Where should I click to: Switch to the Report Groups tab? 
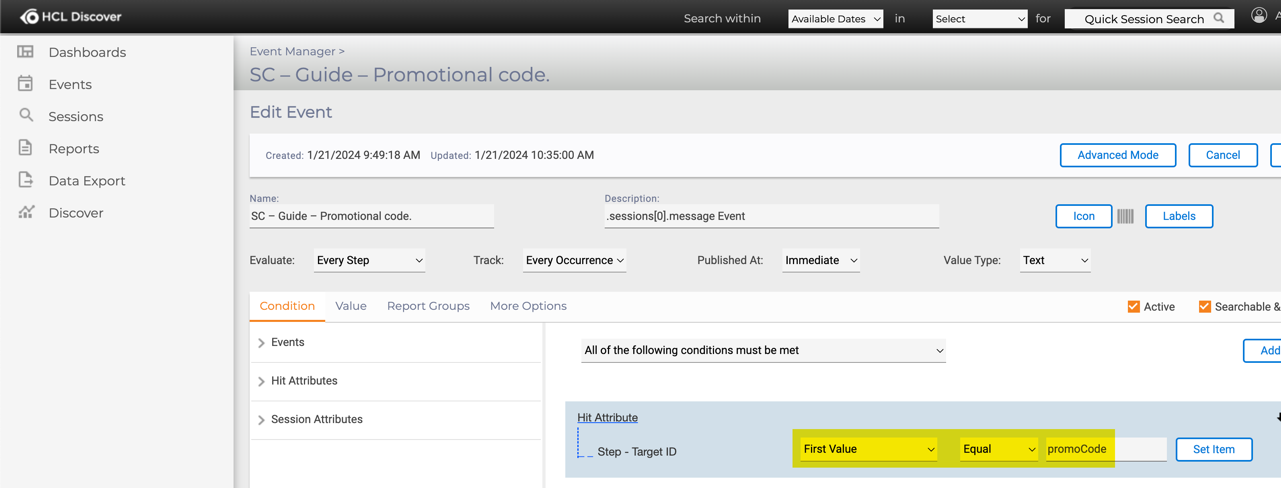[428, 306]
